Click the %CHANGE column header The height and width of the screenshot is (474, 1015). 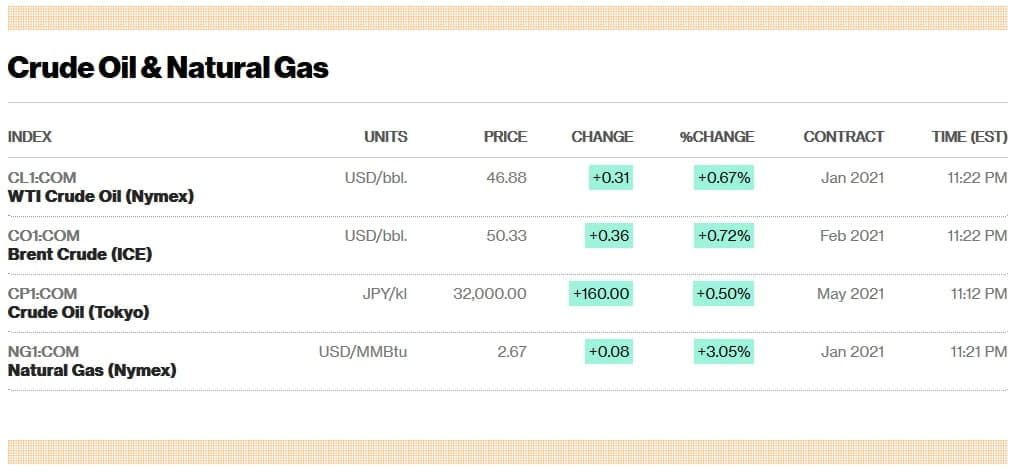click(x=717, y=136)
